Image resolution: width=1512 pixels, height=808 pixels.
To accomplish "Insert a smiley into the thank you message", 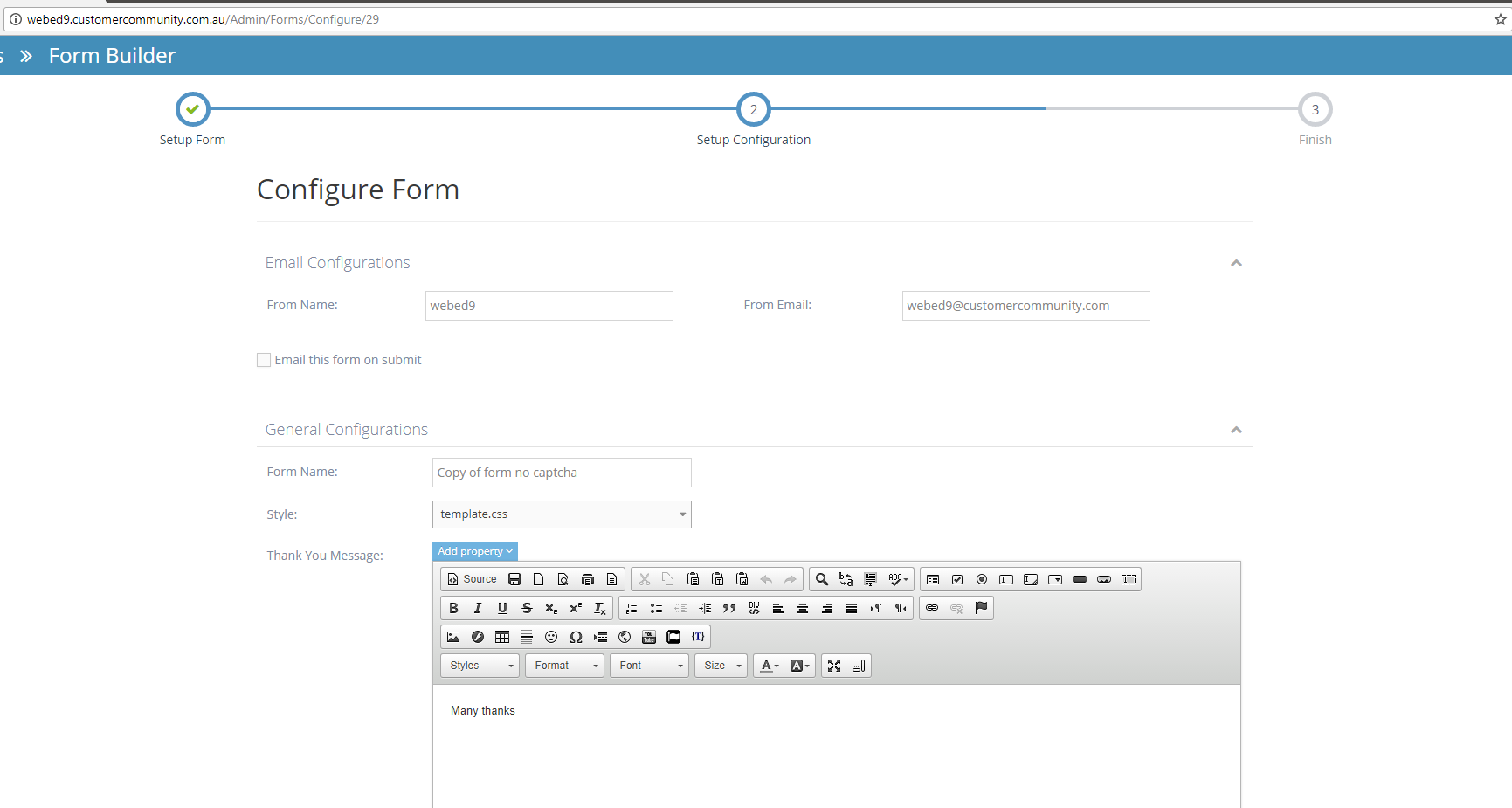I will [x=551, y=637].
